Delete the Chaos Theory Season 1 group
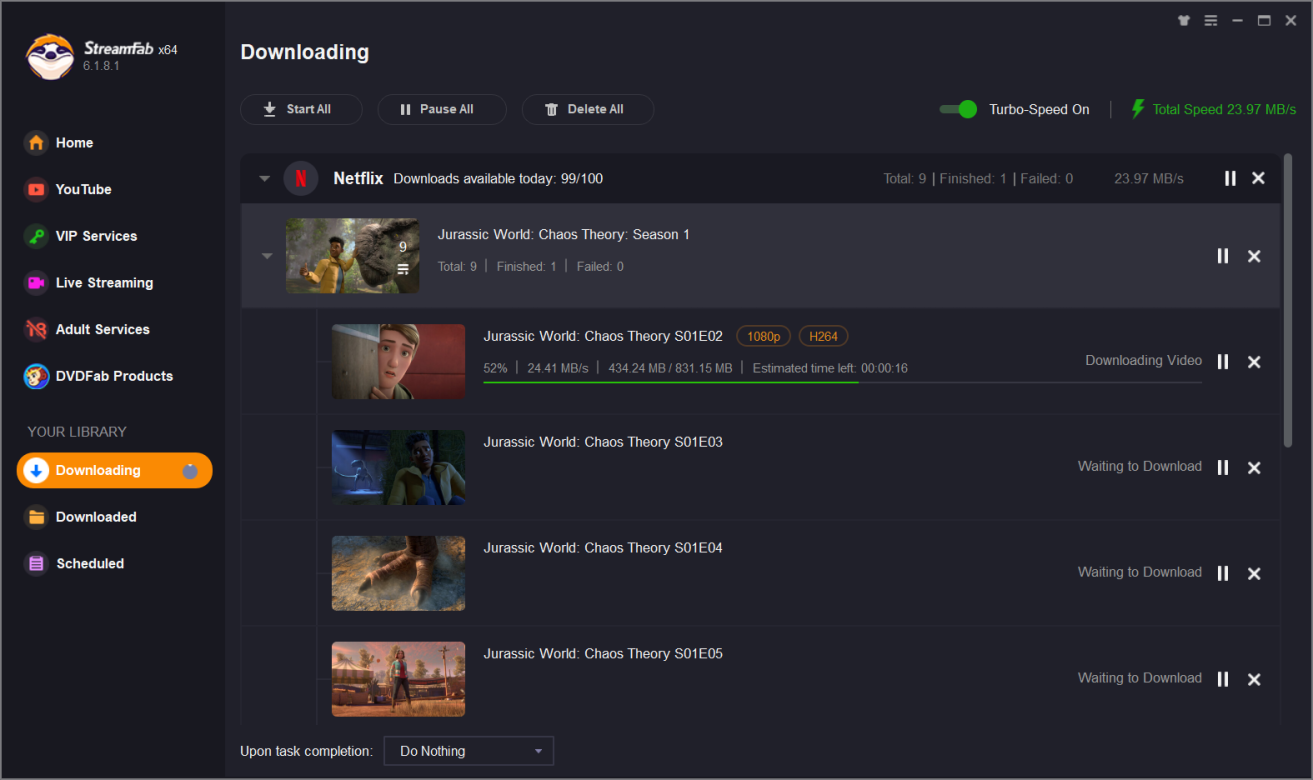 click(1254, 256)
